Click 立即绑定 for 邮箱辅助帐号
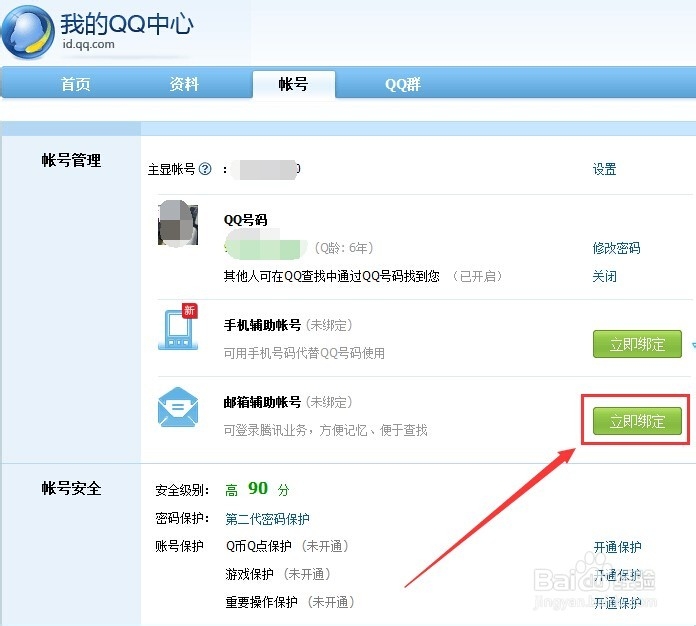The width and height of the screenshot is (696, 626). tap(637, 421)
